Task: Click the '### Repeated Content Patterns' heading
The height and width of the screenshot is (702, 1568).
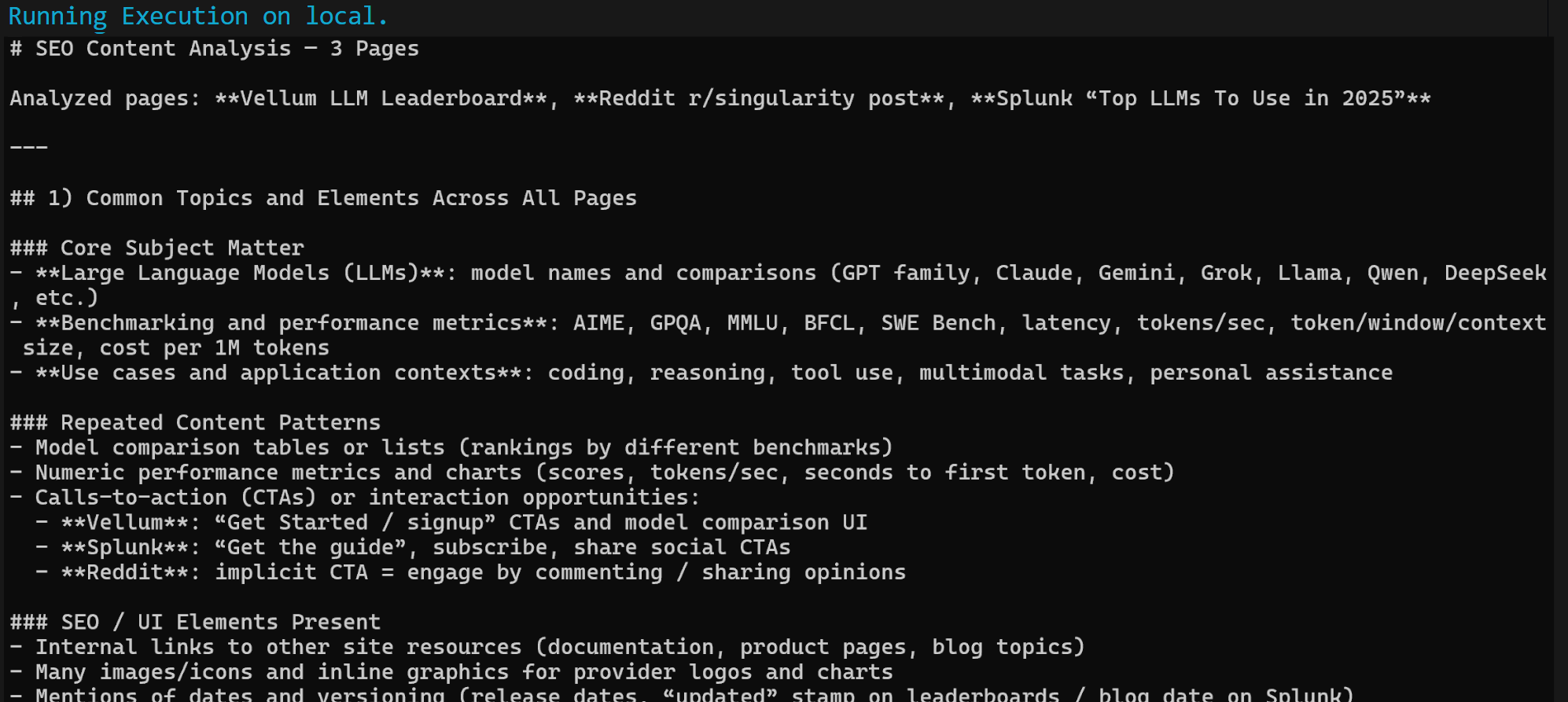Action: (x=195, y=423)
